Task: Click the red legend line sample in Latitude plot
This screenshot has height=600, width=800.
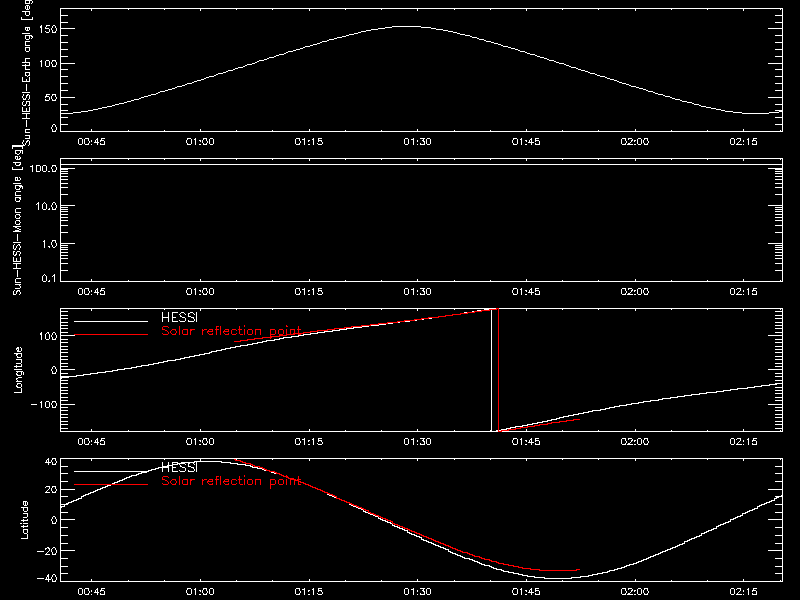Action: point(111,485)
